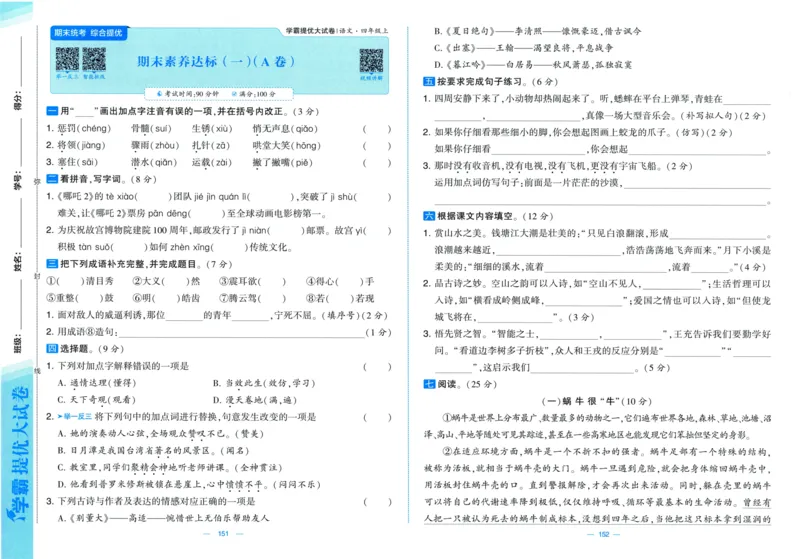Select option 'C. 教室里,同学们聚精会神'

(x=170, y=467)
